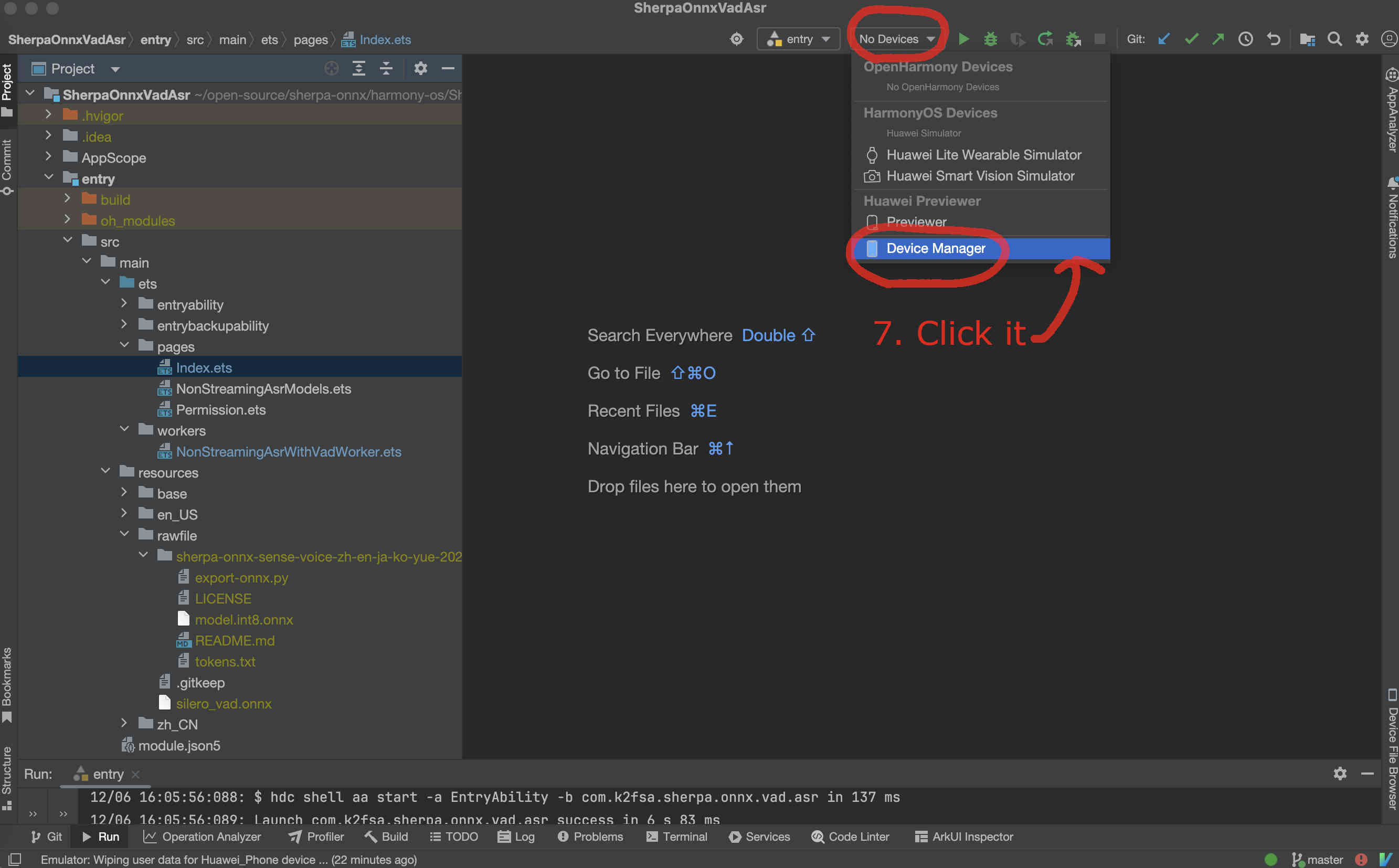Open the Code Linter tab
Image resolution: width=1399 pixels, height=868 pixels.
[x=850, y=837]
